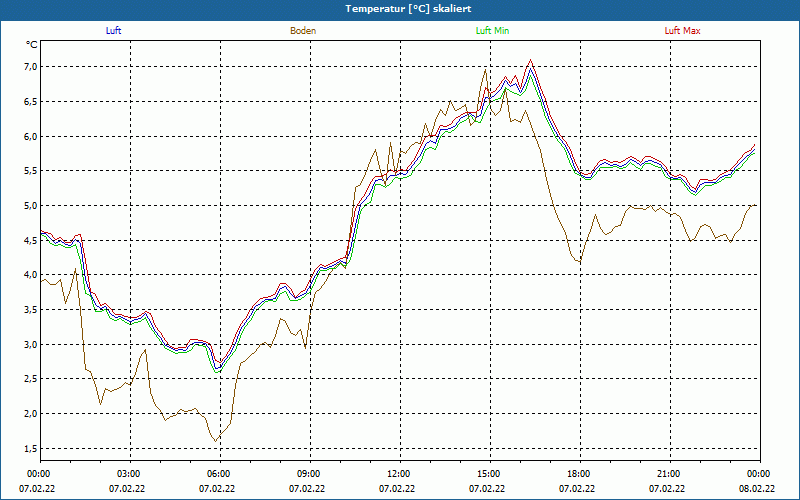Select the '06:00' time axis label

pos(220,474)
